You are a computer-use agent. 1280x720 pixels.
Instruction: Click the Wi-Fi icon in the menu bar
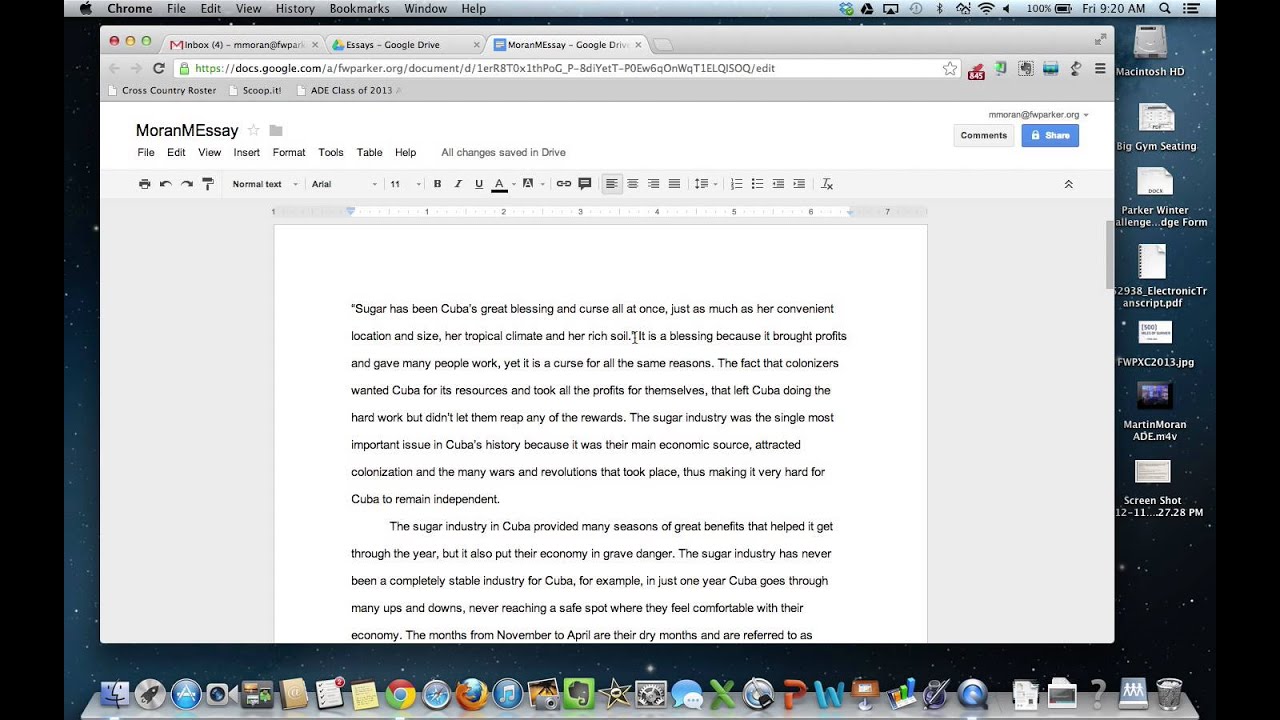(x=986, y=9)
